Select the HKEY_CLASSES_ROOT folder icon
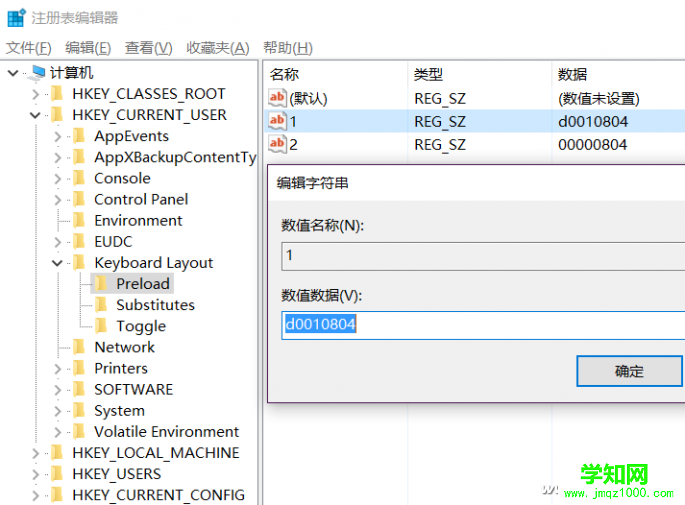This screenshot has width=685, height=505. coord(57,94)
